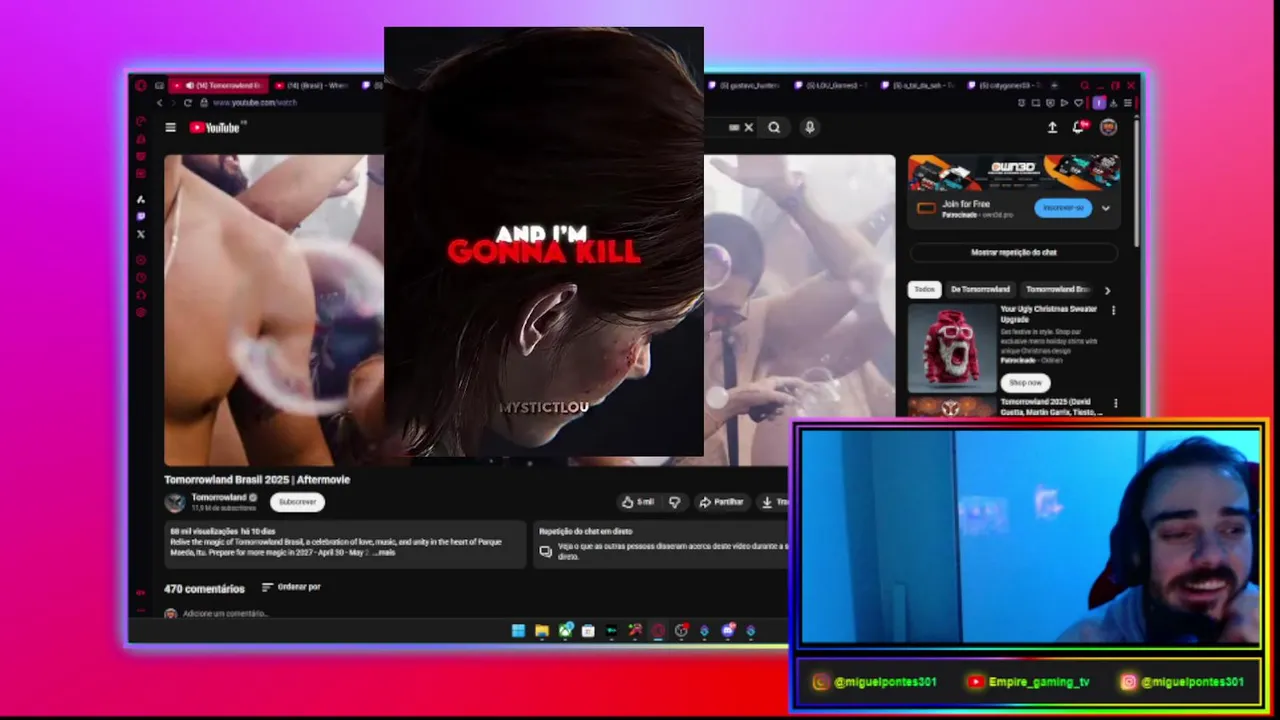Select the Todos filter chip
Screen dimensions: 1280x720
click(924, 289)
